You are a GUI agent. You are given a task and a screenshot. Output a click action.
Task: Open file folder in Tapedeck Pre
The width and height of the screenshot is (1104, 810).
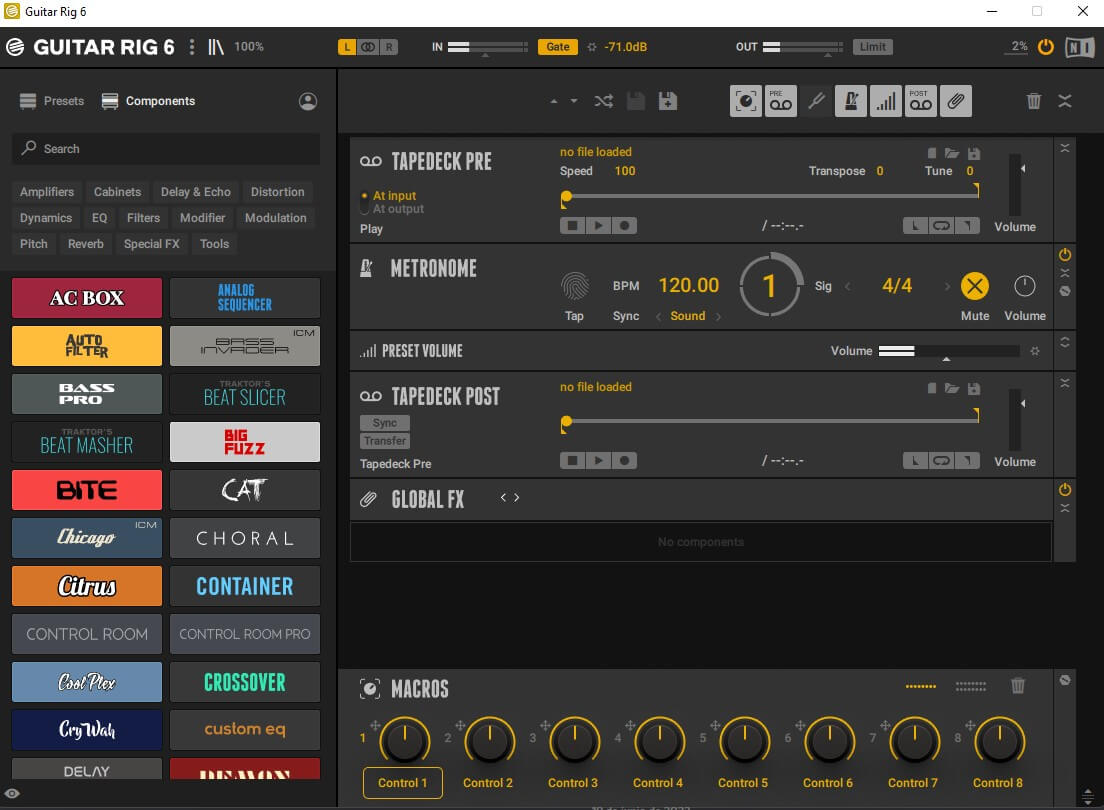[x=952, y=153]
